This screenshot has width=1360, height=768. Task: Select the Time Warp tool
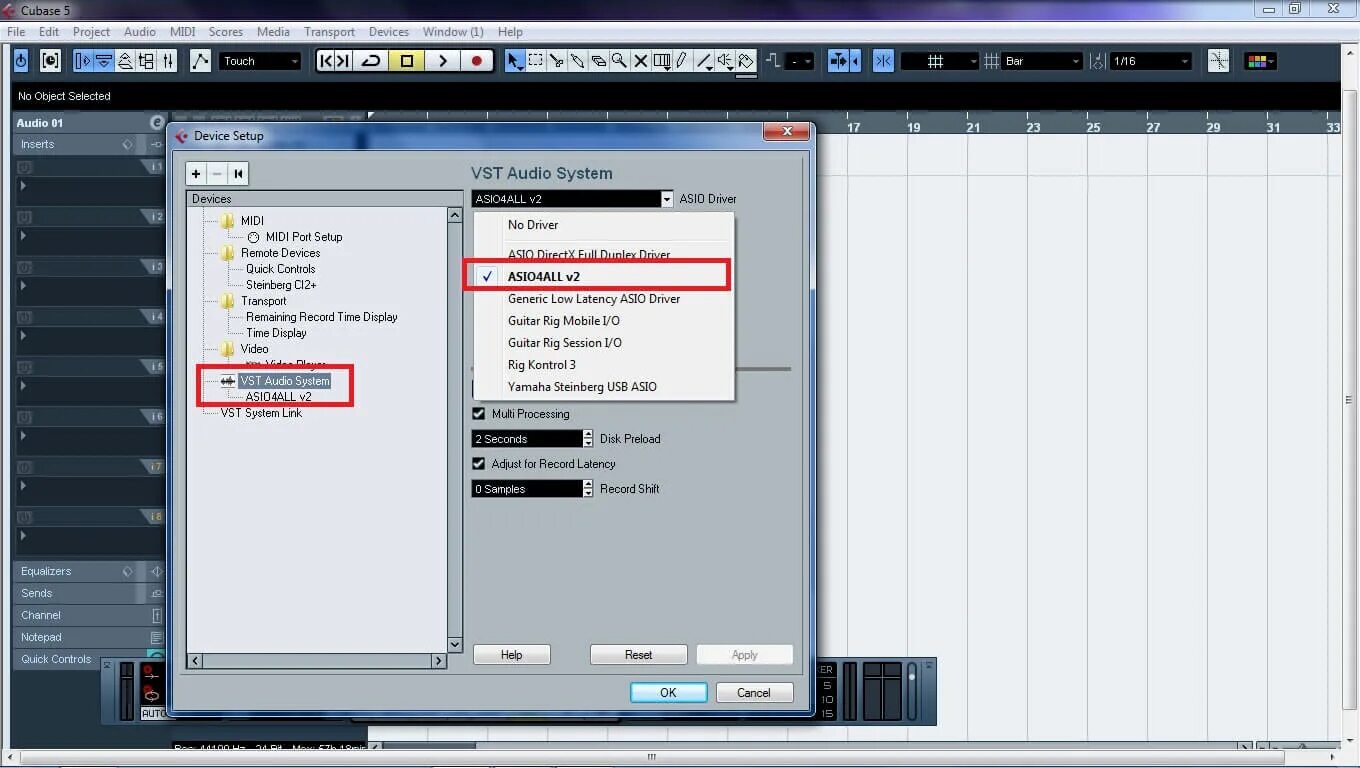pos(662,61)
